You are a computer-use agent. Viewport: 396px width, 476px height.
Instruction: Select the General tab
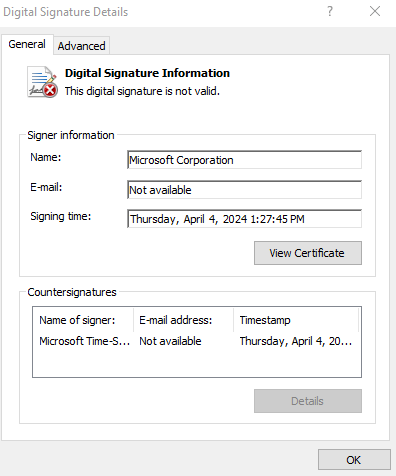click(x=27, y=44)
